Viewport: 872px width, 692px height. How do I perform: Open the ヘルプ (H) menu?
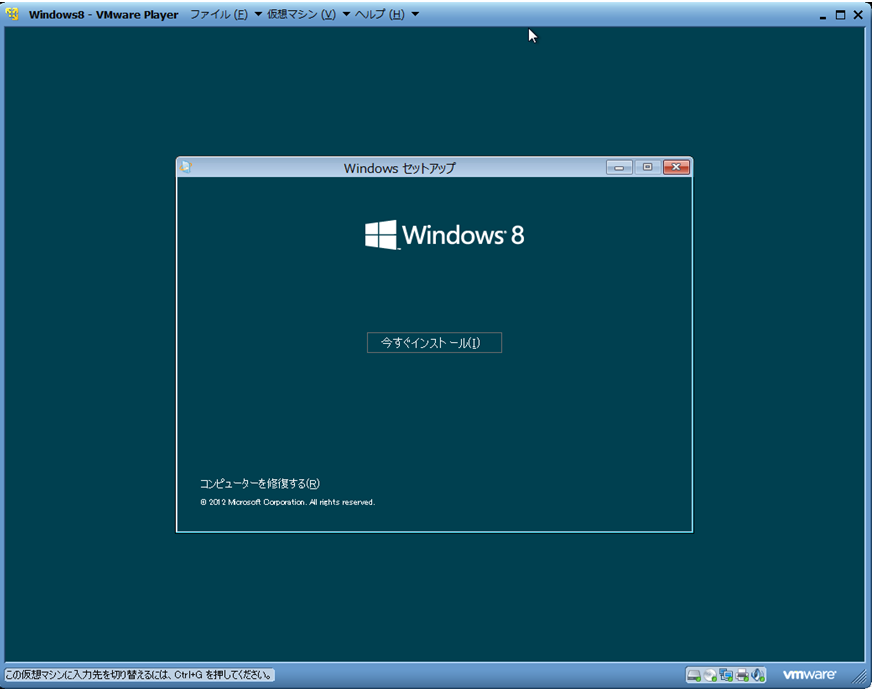[x=379, y=14]
